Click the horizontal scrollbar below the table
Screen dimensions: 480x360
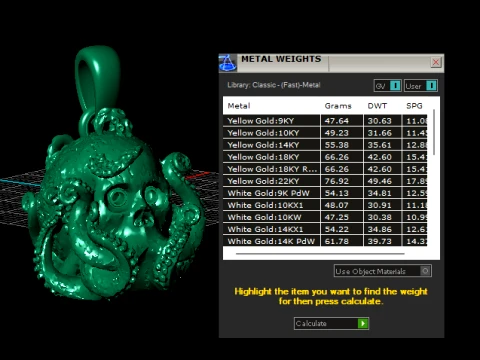[x=320, y=254]
